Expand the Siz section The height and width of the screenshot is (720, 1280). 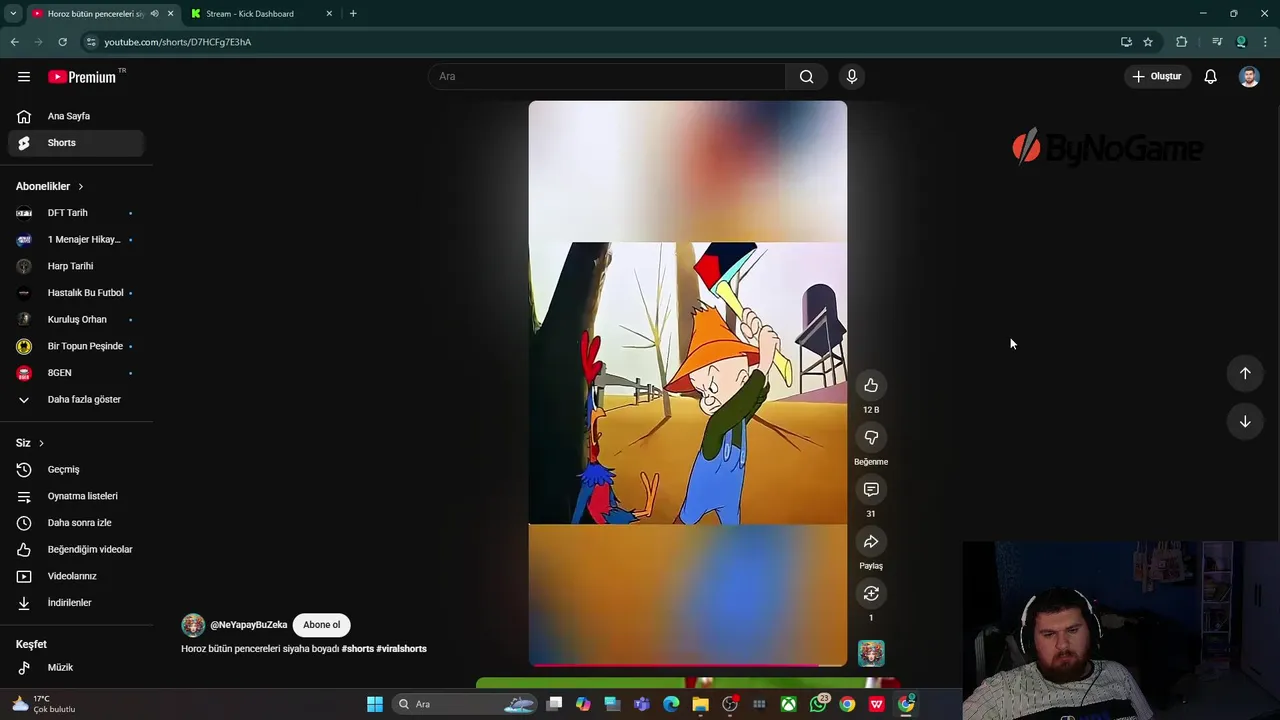click(x=30, y=443)
